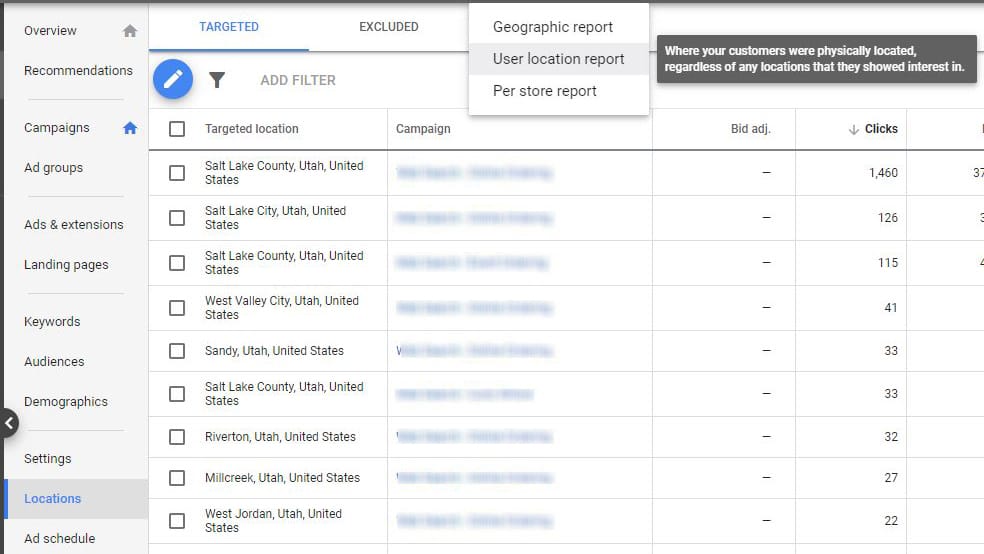Open blurred campaign link in Sandy row
The image size is (984, 554).
pos(474,351)
